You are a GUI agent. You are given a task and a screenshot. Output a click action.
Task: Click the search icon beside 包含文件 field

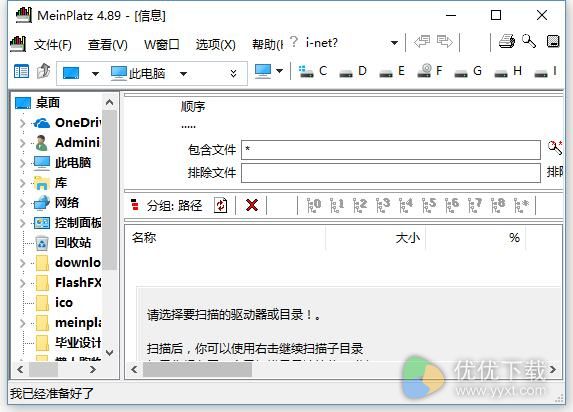click(555, 148)
